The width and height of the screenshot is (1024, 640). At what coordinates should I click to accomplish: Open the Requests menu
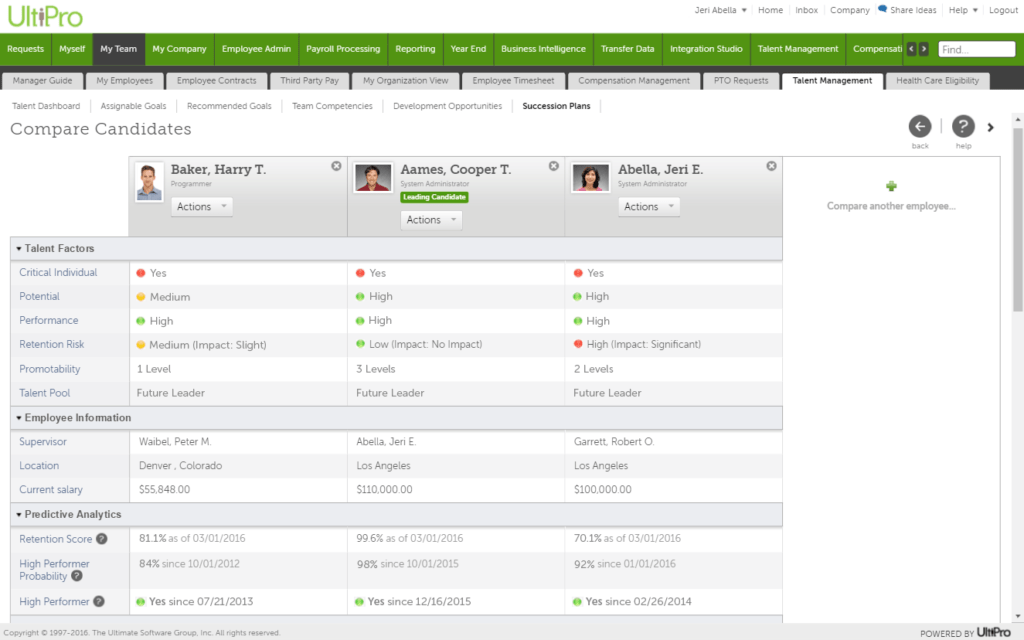click(25, 49)
